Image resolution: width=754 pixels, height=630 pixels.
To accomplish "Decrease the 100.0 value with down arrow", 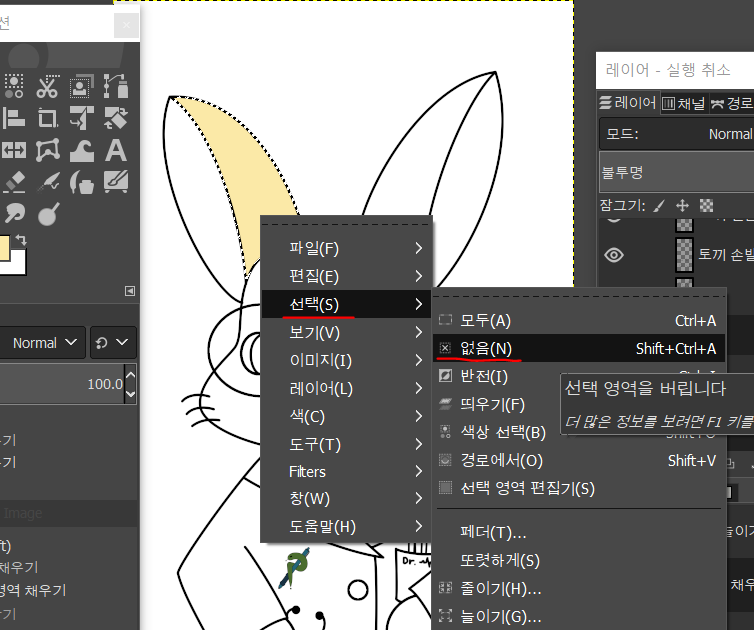I will coord(130,393).
